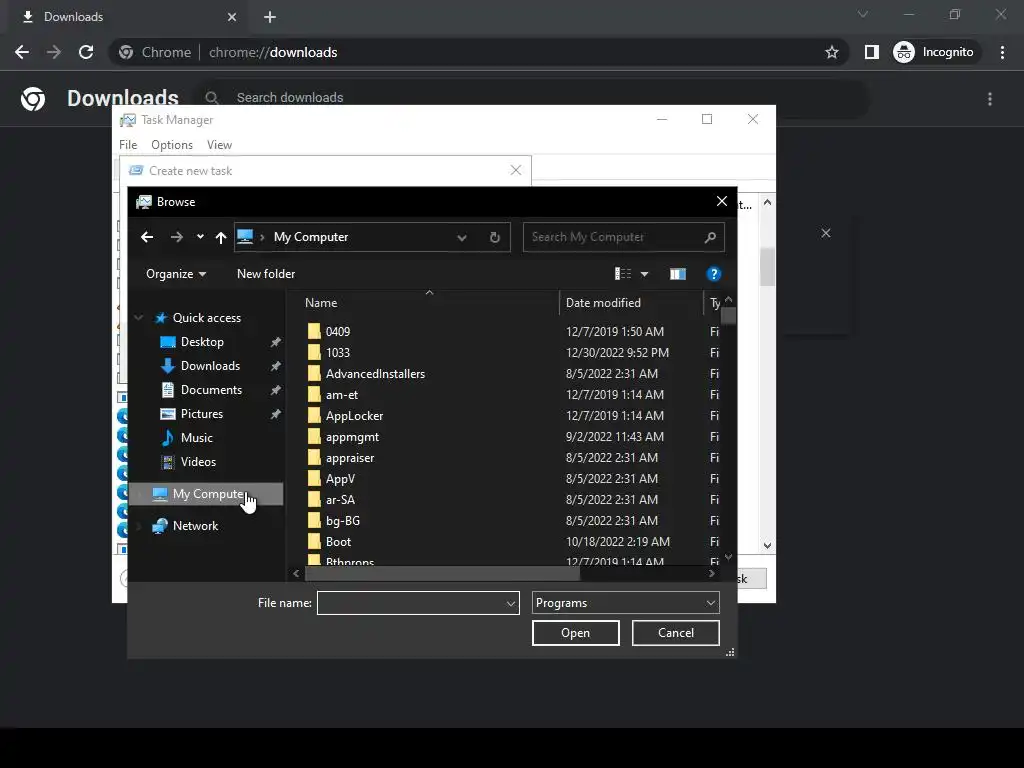
Task: Select Network in navigation pane
Action: [195, 526]
